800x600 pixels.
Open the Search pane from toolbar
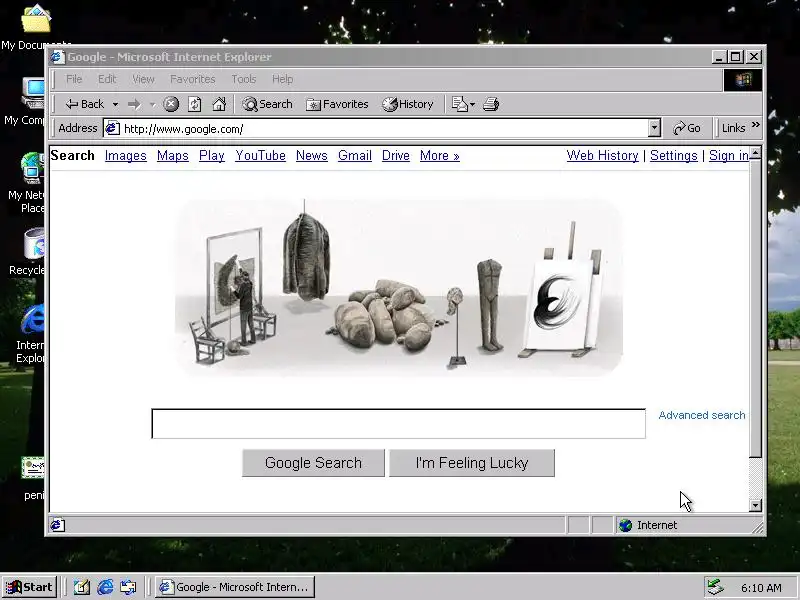tap(267, 105)
